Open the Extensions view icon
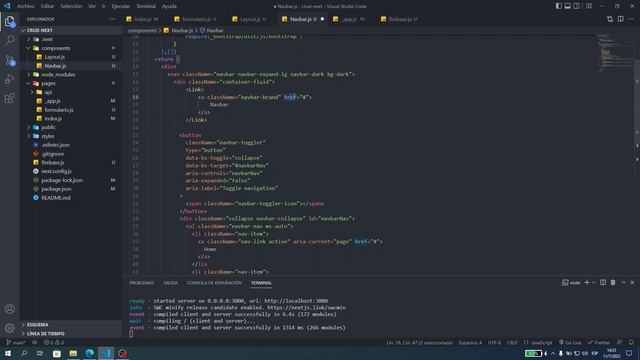This screenshot has width=640, height=360. pos(10,98)
